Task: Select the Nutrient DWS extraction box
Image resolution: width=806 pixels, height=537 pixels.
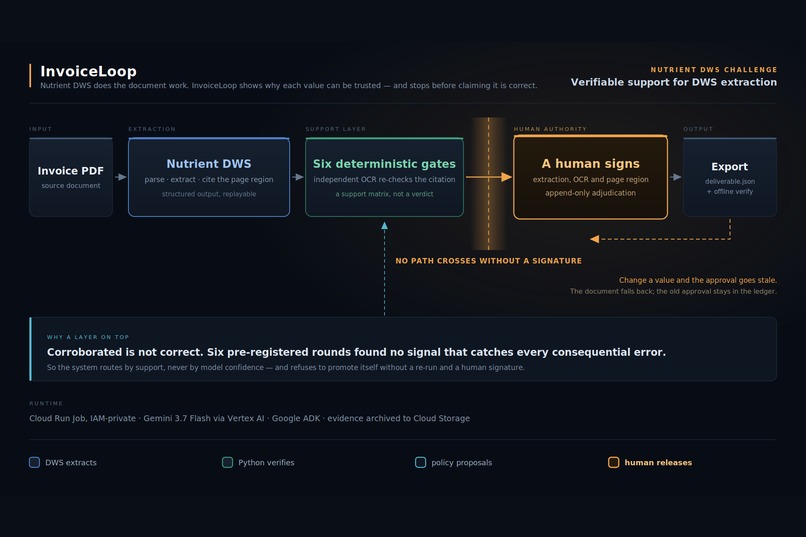Action: (209, 177)
